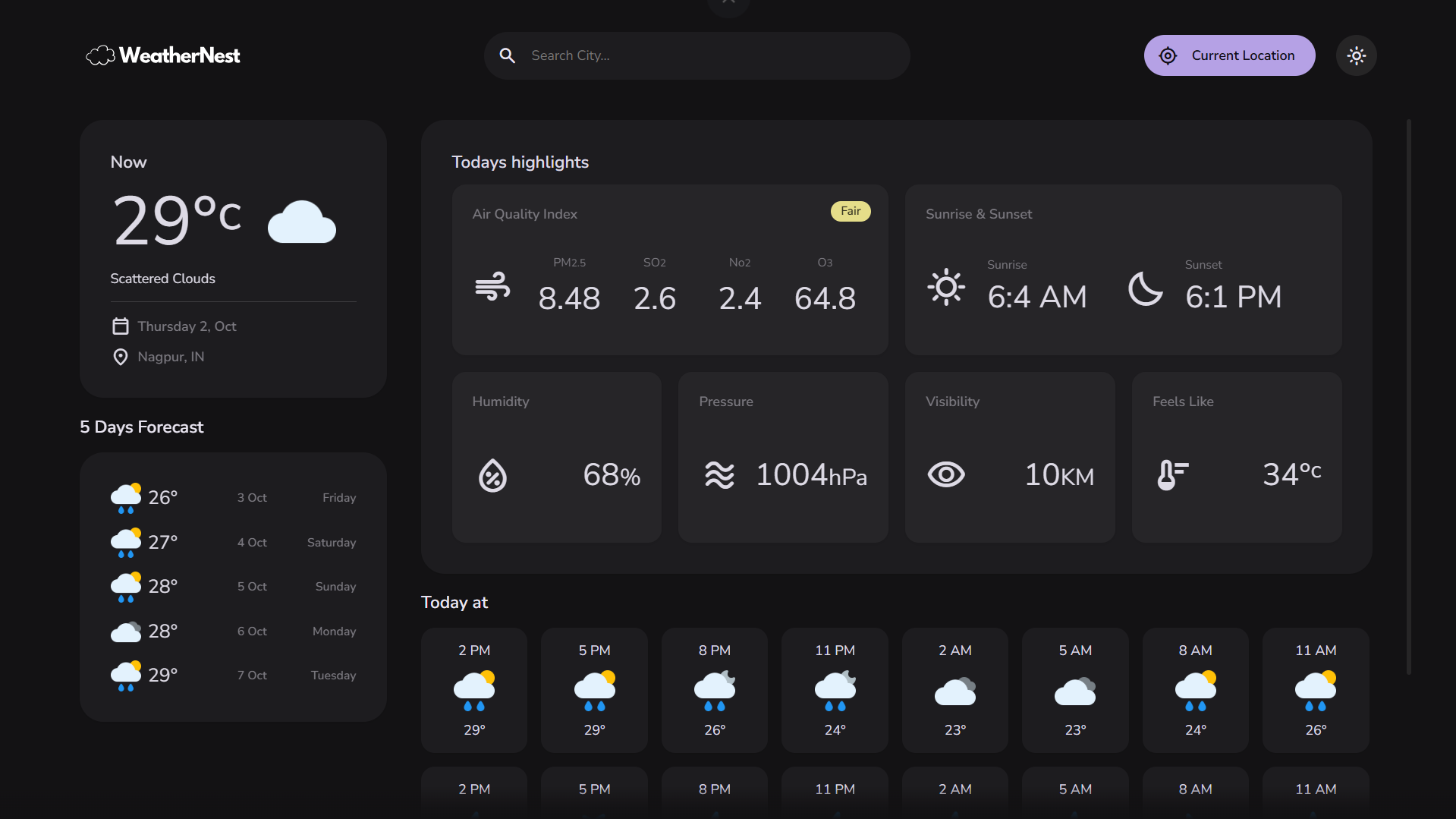Select the Friday 3 Oct forecast row
The width and height of the screenshot is (1456, 819).
click(233, 498)
